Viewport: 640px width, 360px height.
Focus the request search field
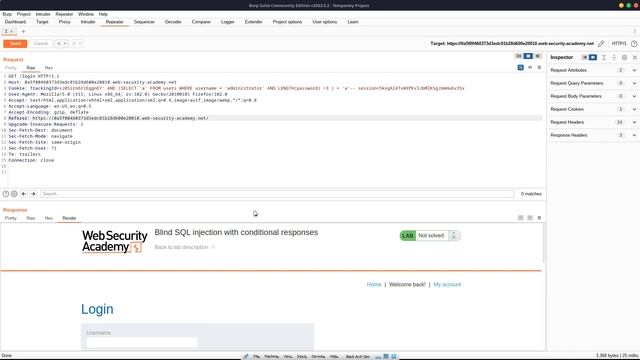click(277, 194)
